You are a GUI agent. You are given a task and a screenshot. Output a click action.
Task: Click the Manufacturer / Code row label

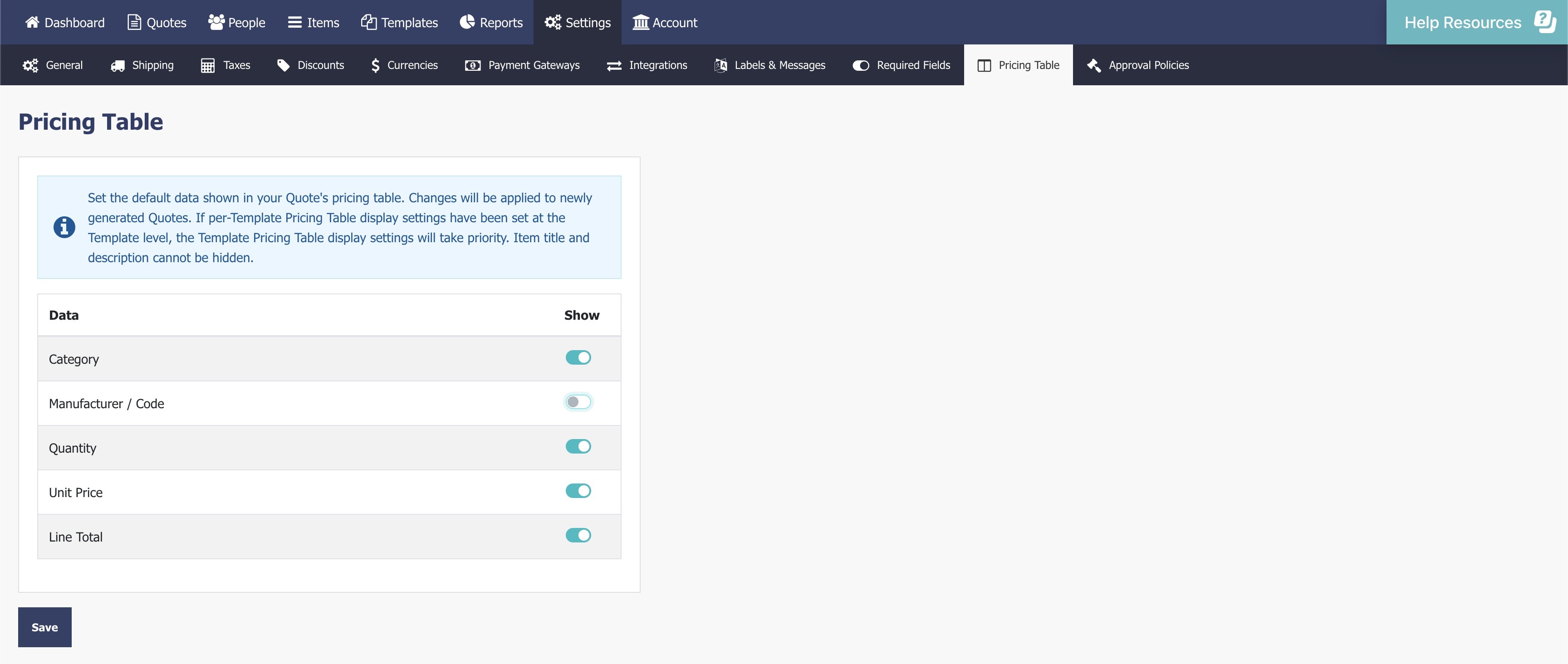pyautogui.click(x=107, y=404)
